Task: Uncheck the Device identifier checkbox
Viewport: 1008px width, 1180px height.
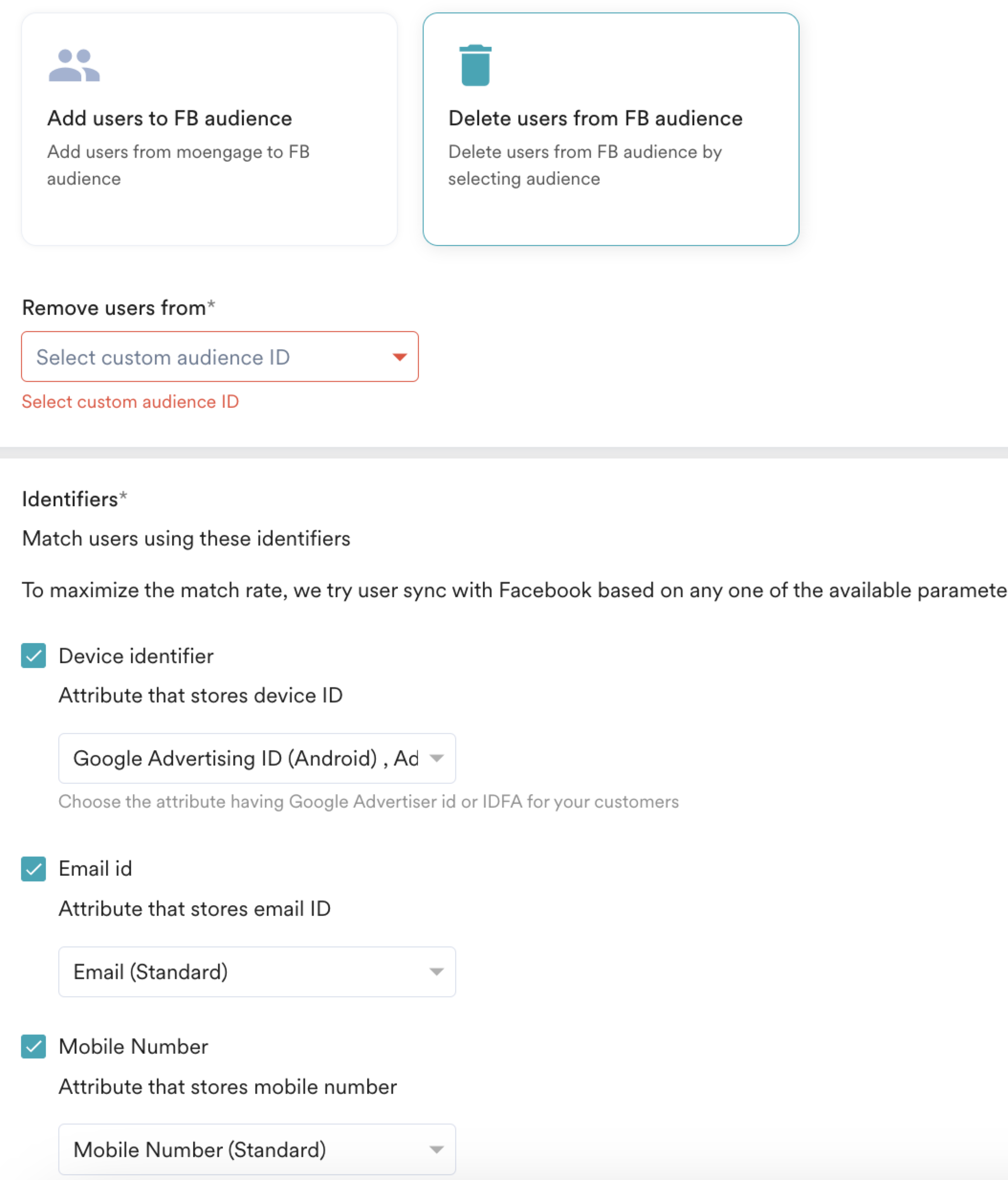Action: click(x=33, y=656)
